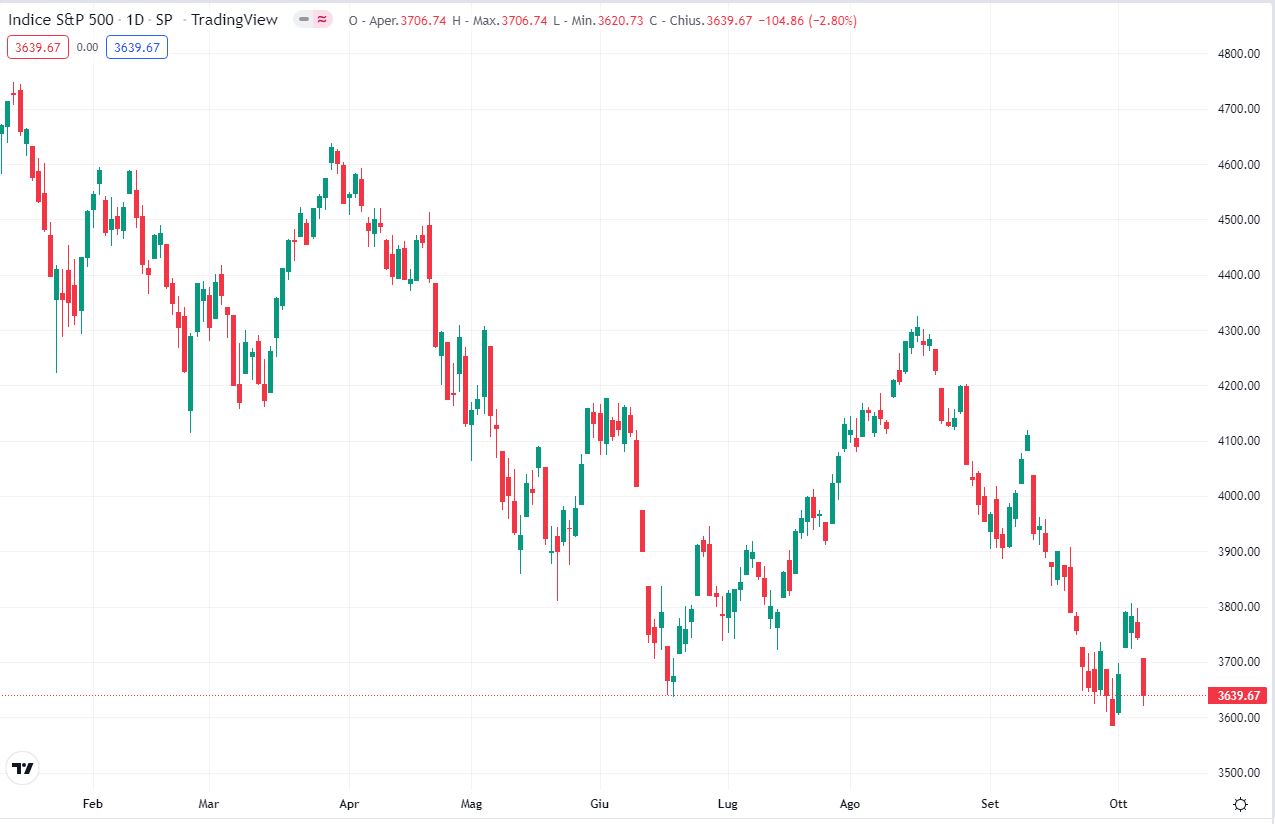Click the Mag label on the time axis
The image size is (1275, 824).
coord(472,803)
